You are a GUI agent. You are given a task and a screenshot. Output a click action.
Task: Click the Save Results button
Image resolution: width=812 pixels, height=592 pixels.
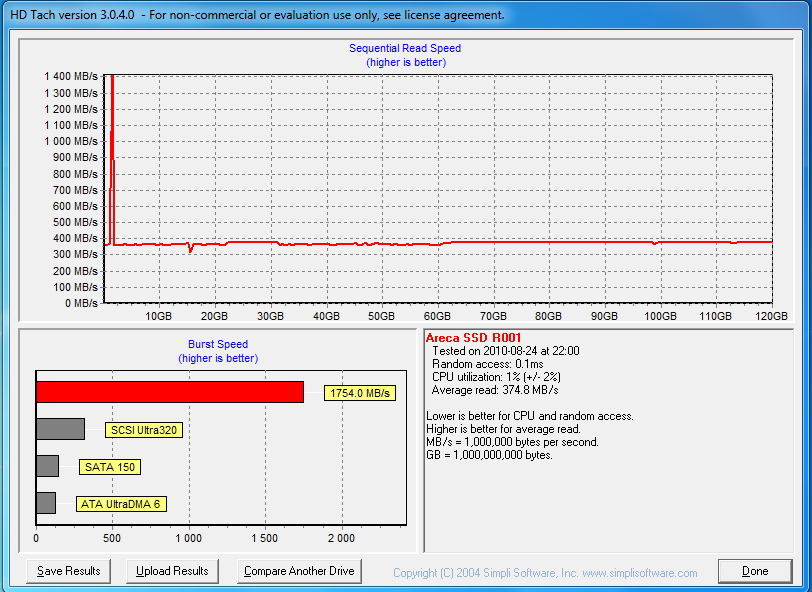68,571
